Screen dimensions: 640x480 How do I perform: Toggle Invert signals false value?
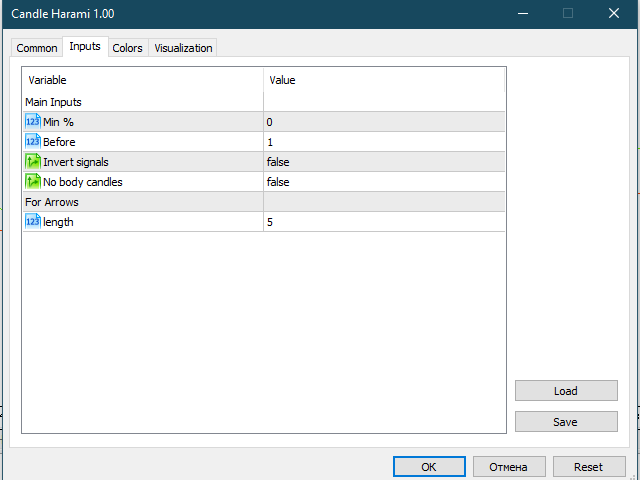tap(384, 162)
